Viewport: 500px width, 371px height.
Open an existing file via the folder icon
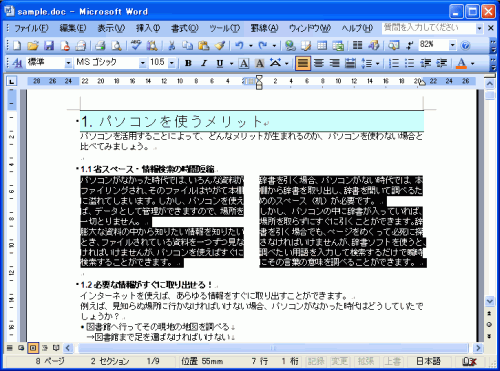point(33,45)
